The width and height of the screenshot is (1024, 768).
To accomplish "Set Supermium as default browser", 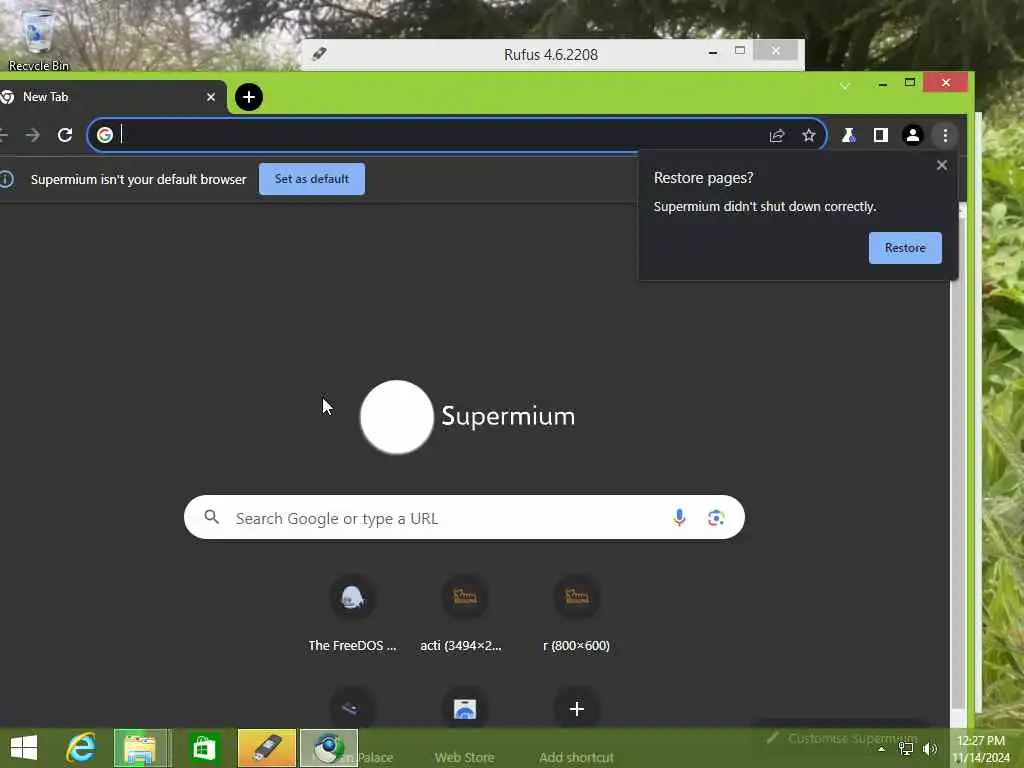I will coord(312,179).
